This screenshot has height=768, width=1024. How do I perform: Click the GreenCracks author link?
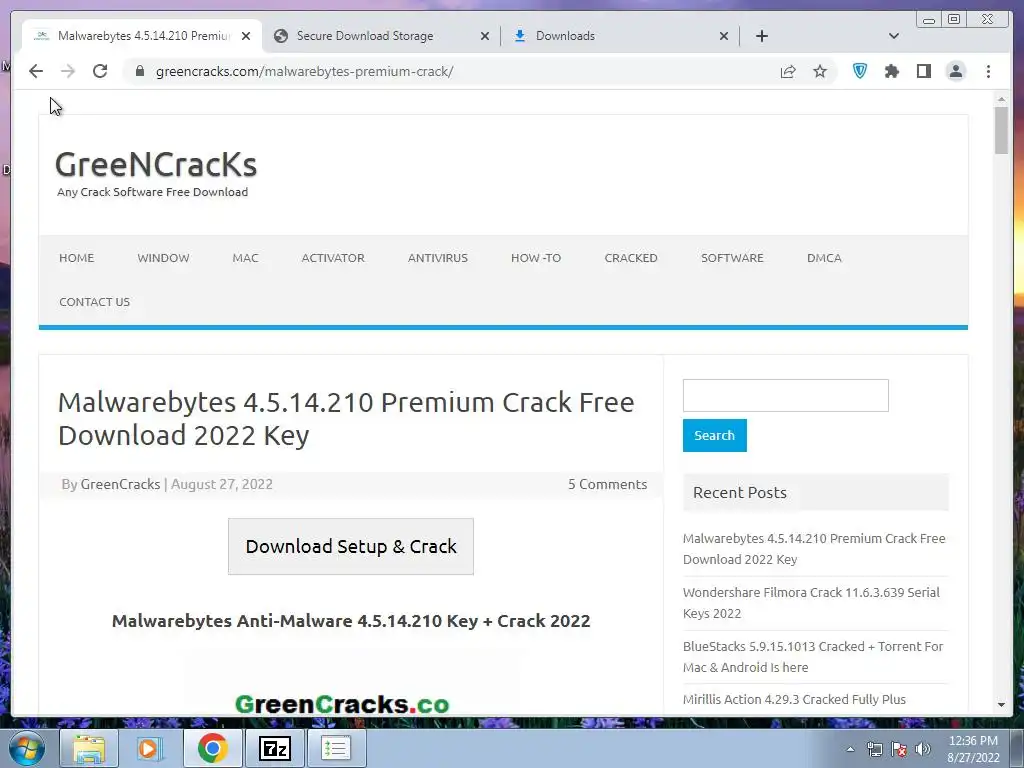[120, 484]
